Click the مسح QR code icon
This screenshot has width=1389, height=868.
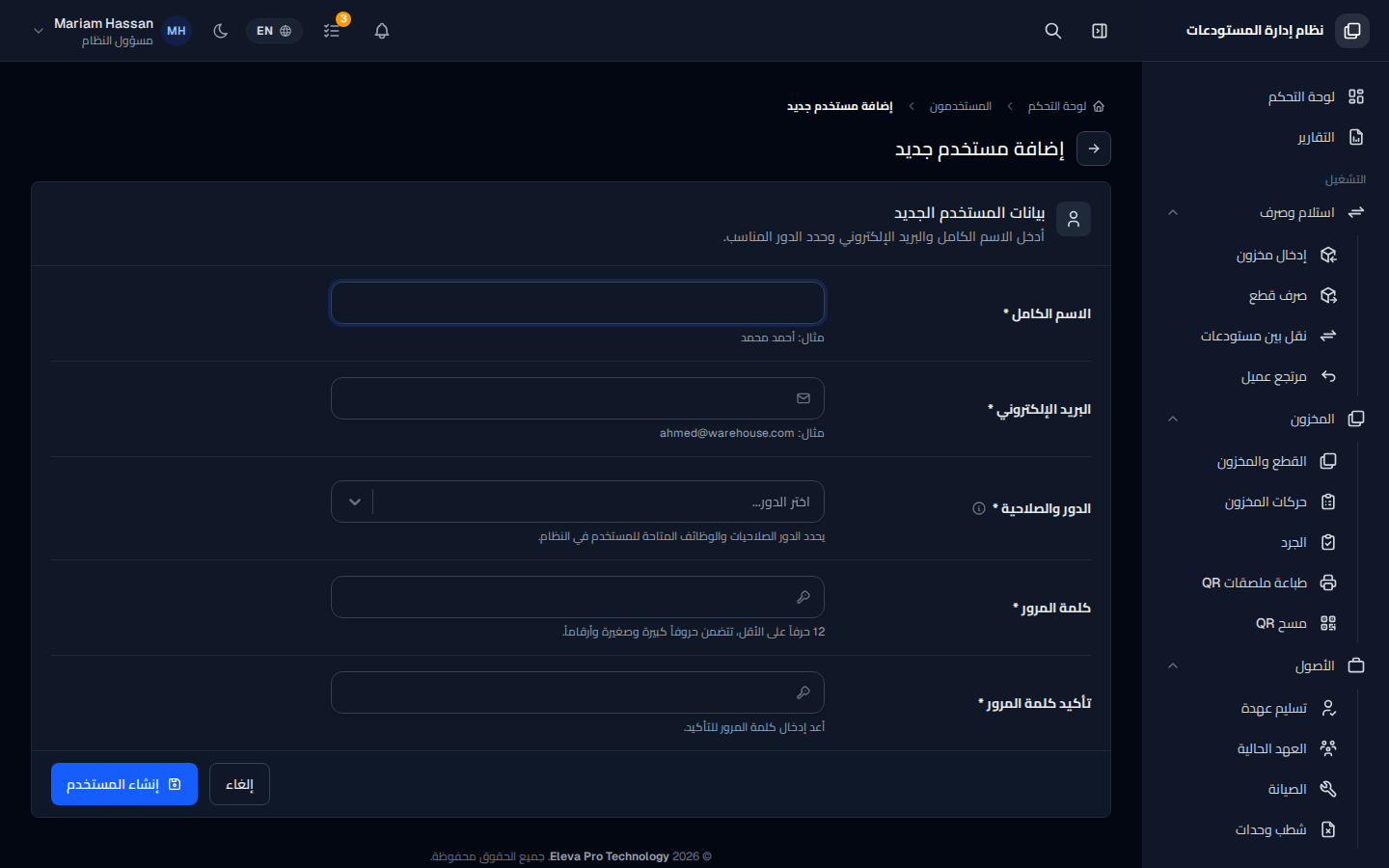1328,623
